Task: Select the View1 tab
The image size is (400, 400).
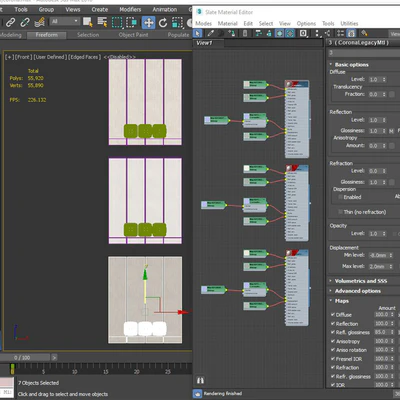Action: (204, 43)
